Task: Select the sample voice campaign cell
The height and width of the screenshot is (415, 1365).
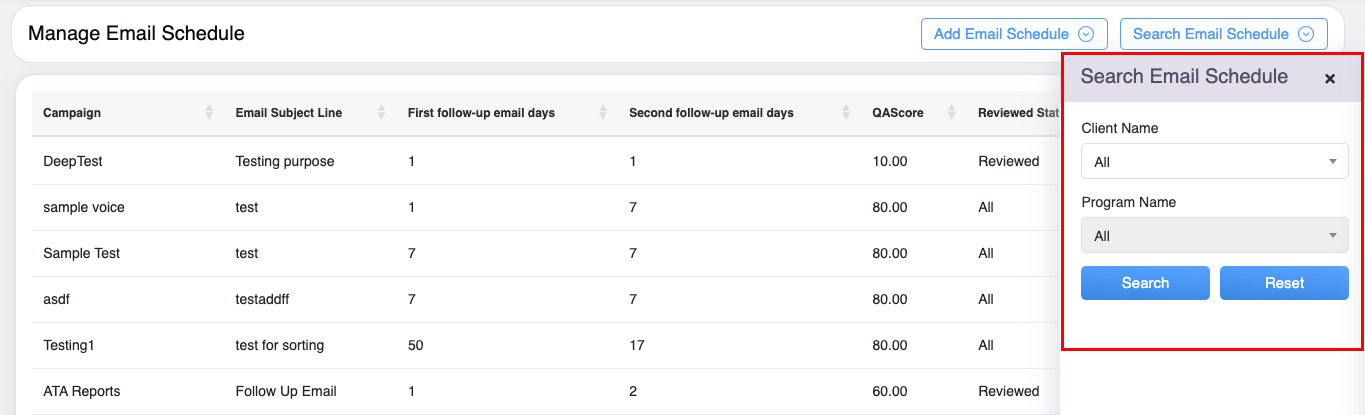Action: point(83,207)
